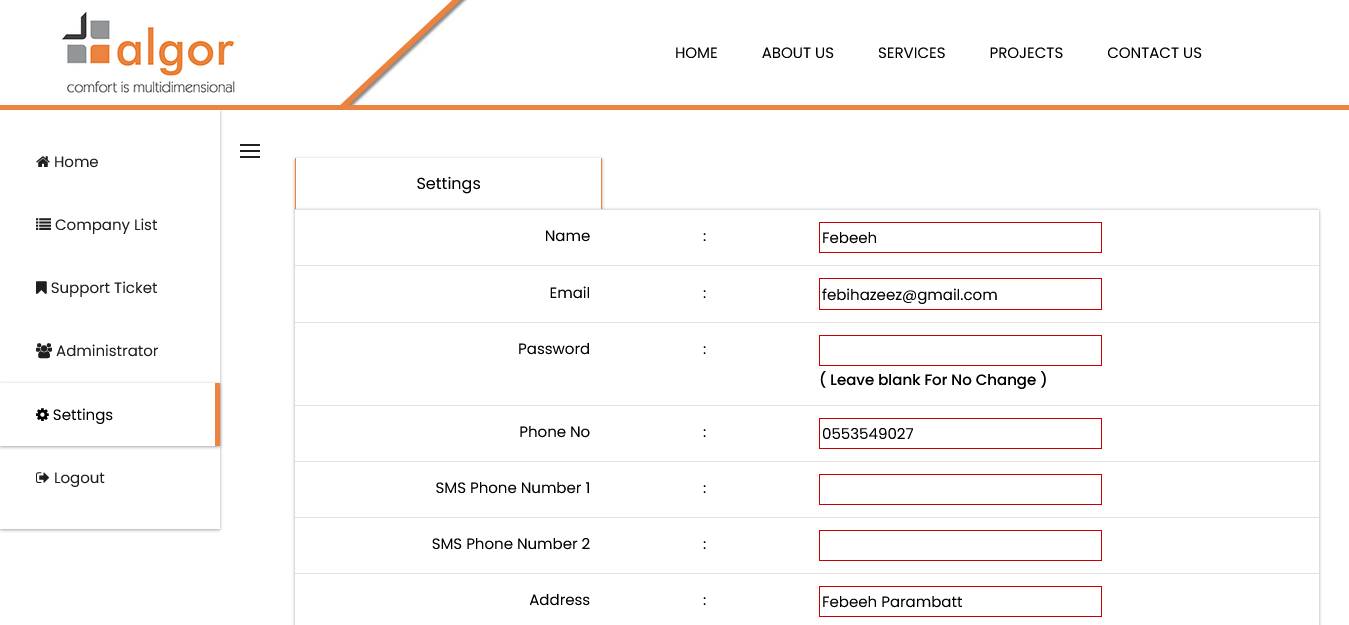
Task: Click the SMS Phone Number 1 field
Action: [x=960, y=490]
